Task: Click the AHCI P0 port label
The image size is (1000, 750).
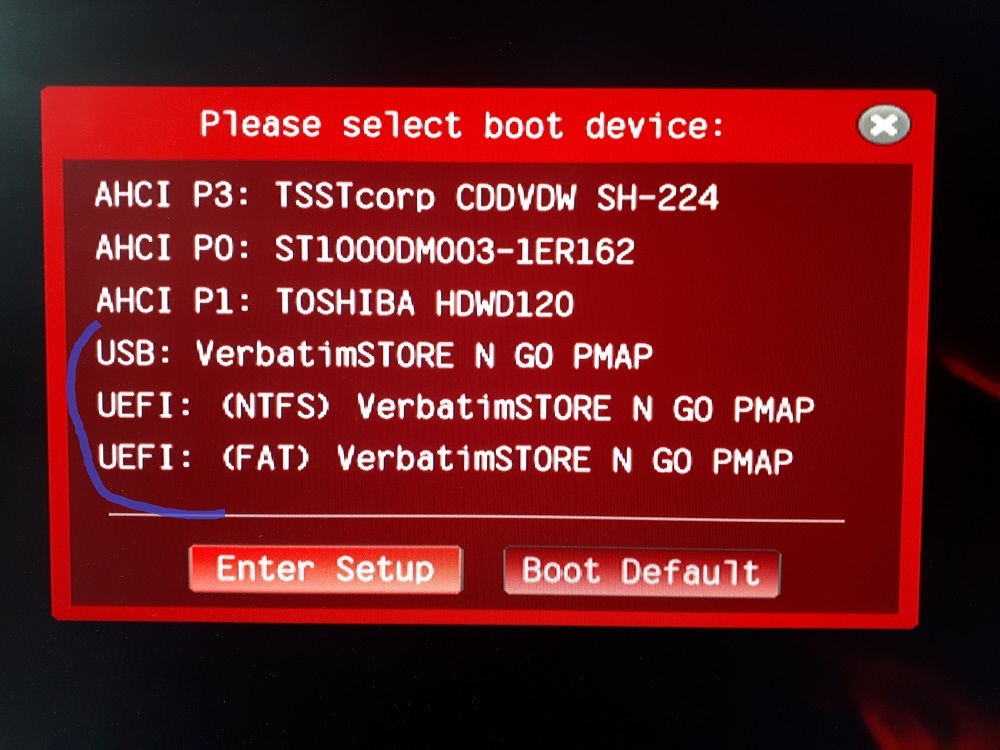Action: 172,248
